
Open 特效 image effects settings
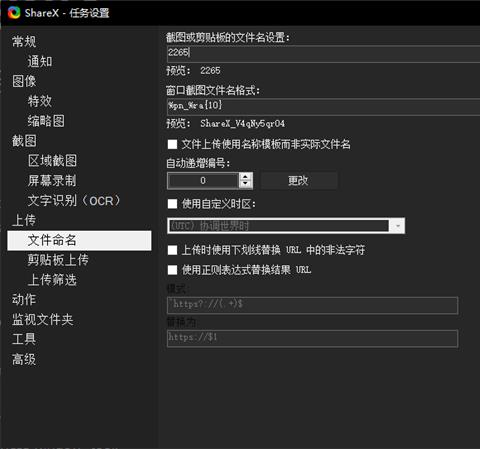click(40, 101)
